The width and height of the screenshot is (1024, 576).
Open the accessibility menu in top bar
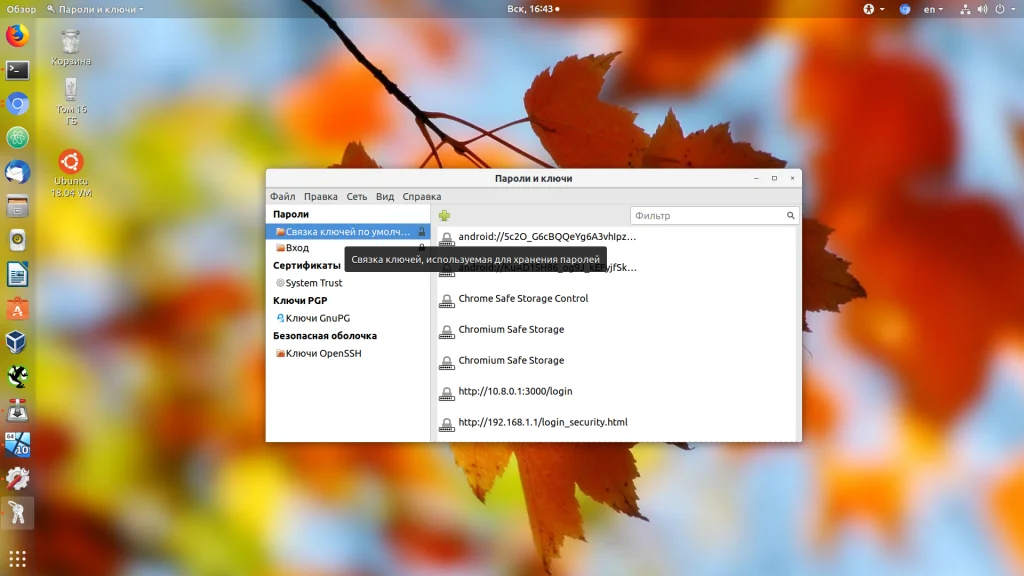pyautogui.click(x=869, y=9)
